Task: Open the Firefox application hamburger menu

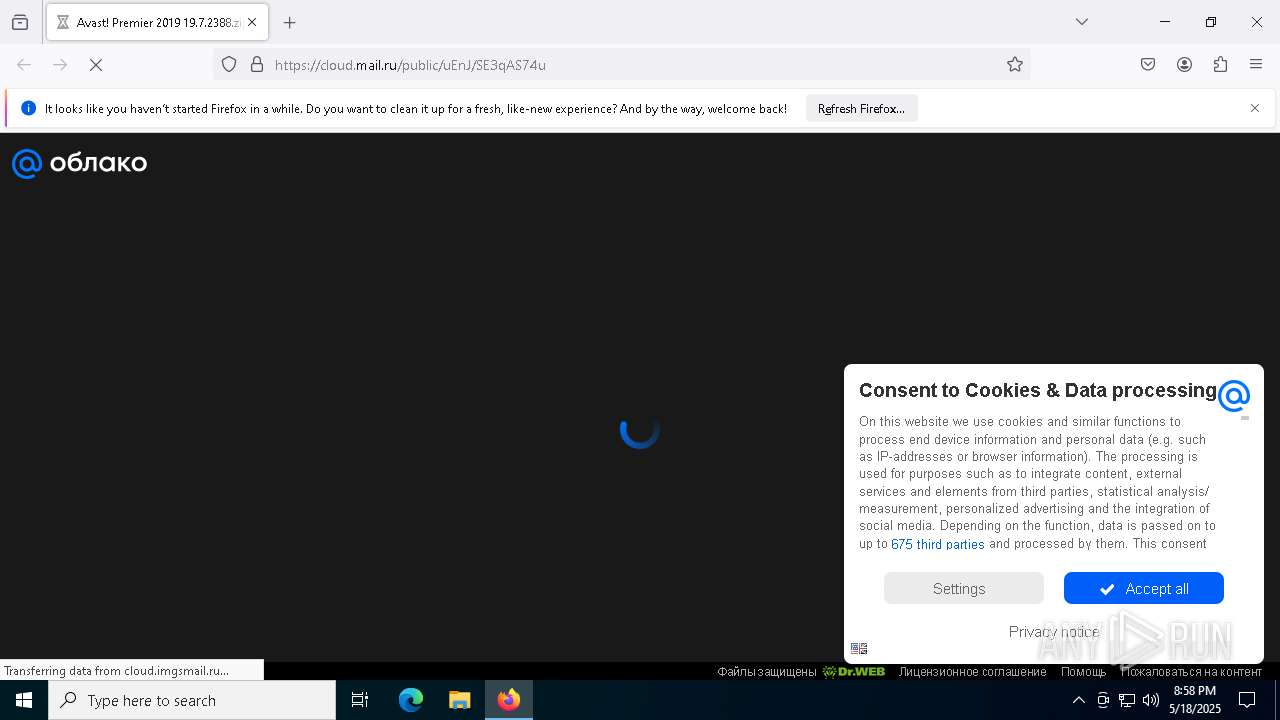Action: click(x=1256, y=65)
